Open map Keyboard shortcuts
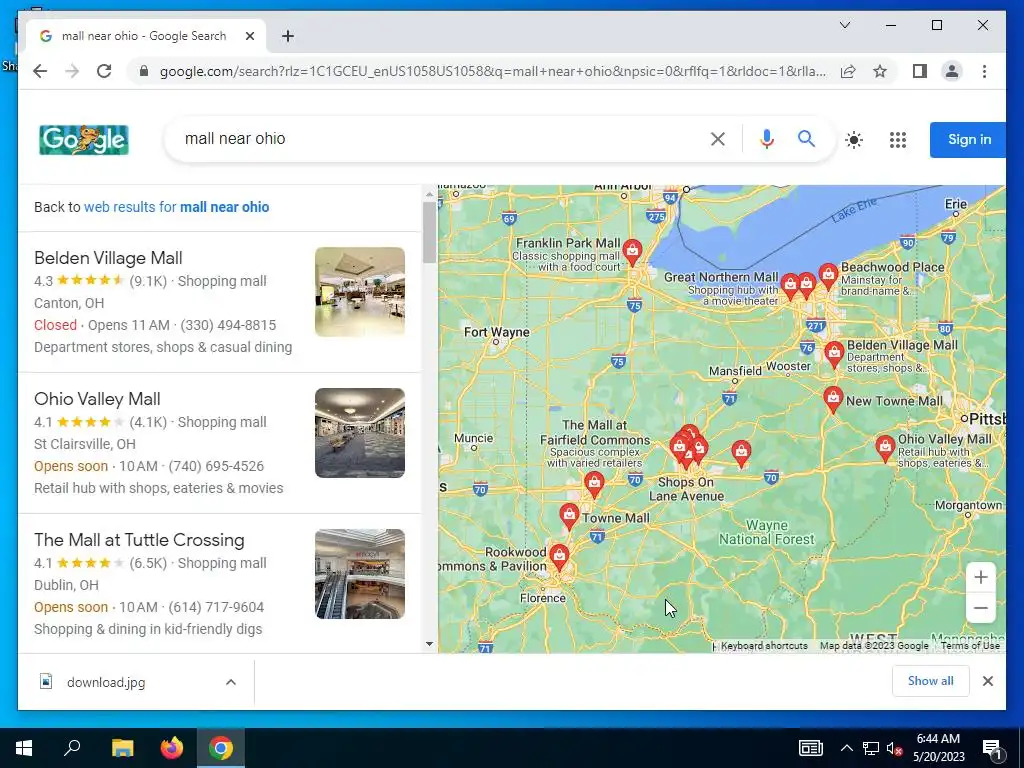1024x768 pixels. [x=764, y=646]
